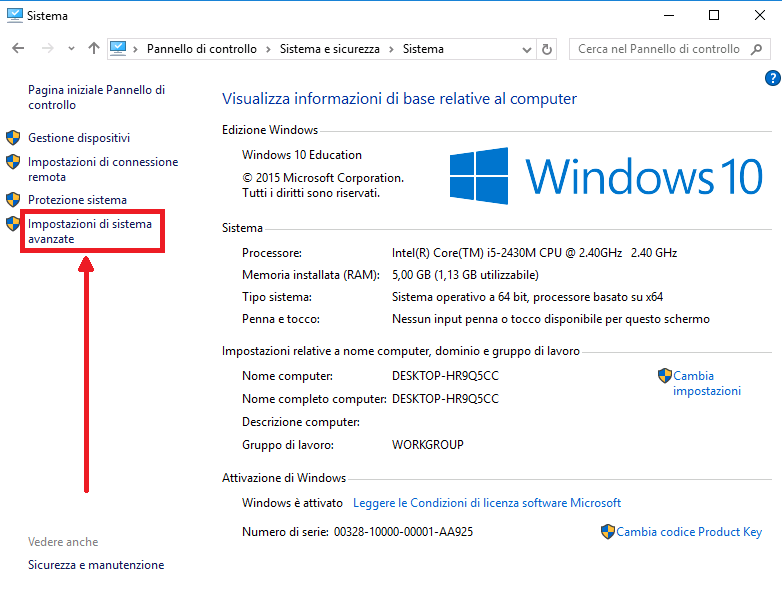This screenshot has height=591, width=782.
Task: Click the search magnifier icon
Action: (x=757, y=49)
